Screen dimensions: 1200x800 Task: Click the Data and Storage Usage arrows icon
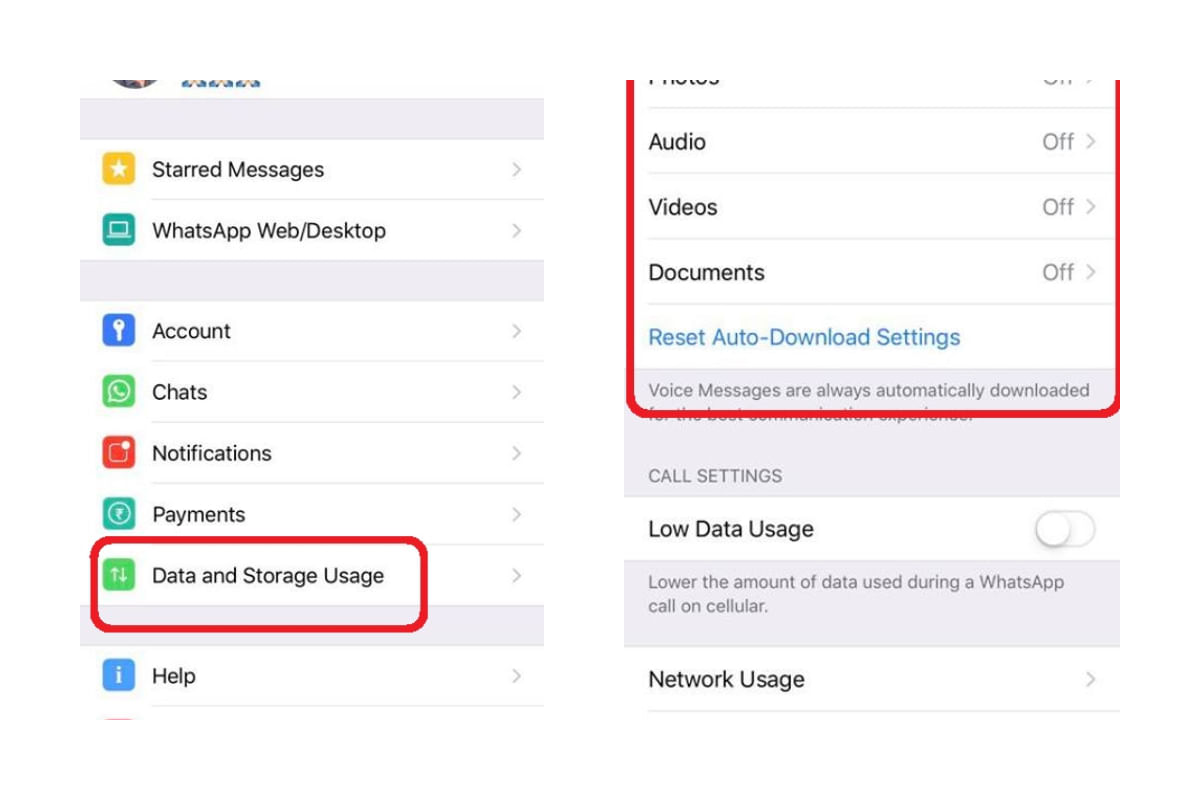coord(118,575)
